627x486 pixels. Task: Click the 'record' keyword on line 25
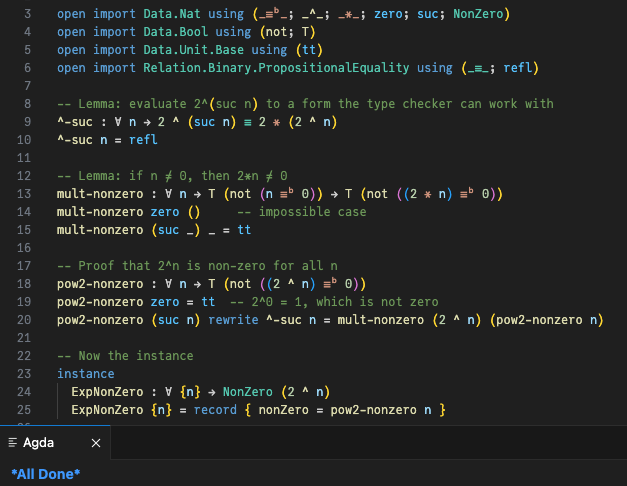(215, 410)
